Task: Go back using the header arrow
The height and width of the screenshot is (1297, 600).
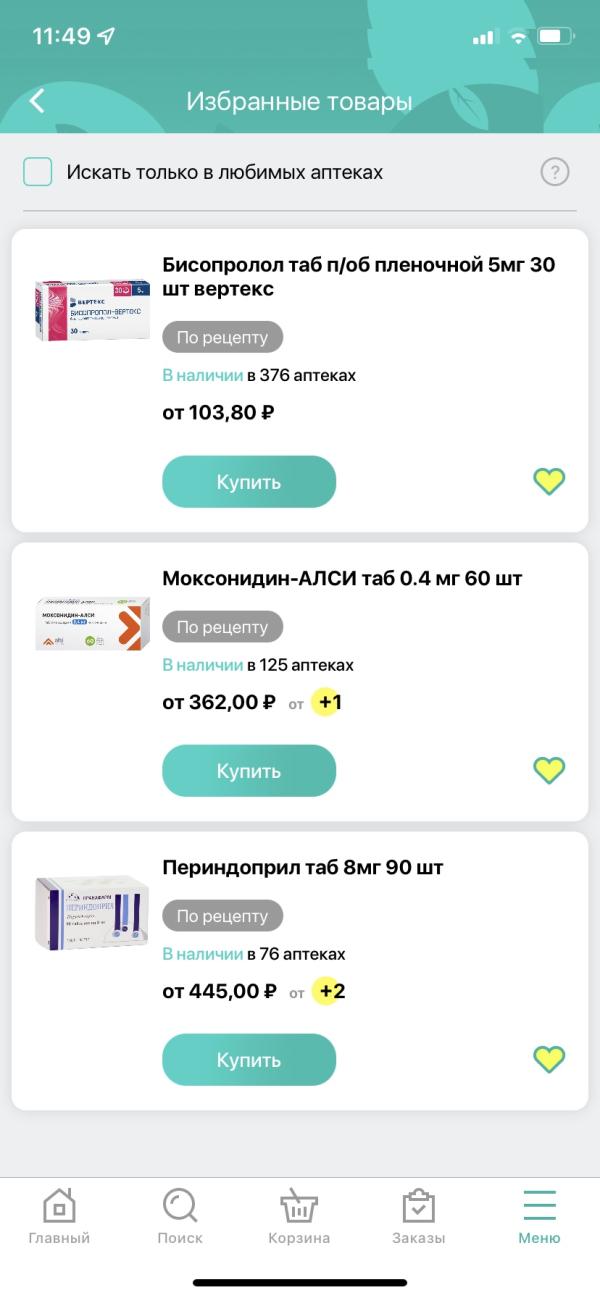Action: pos(38,101)
